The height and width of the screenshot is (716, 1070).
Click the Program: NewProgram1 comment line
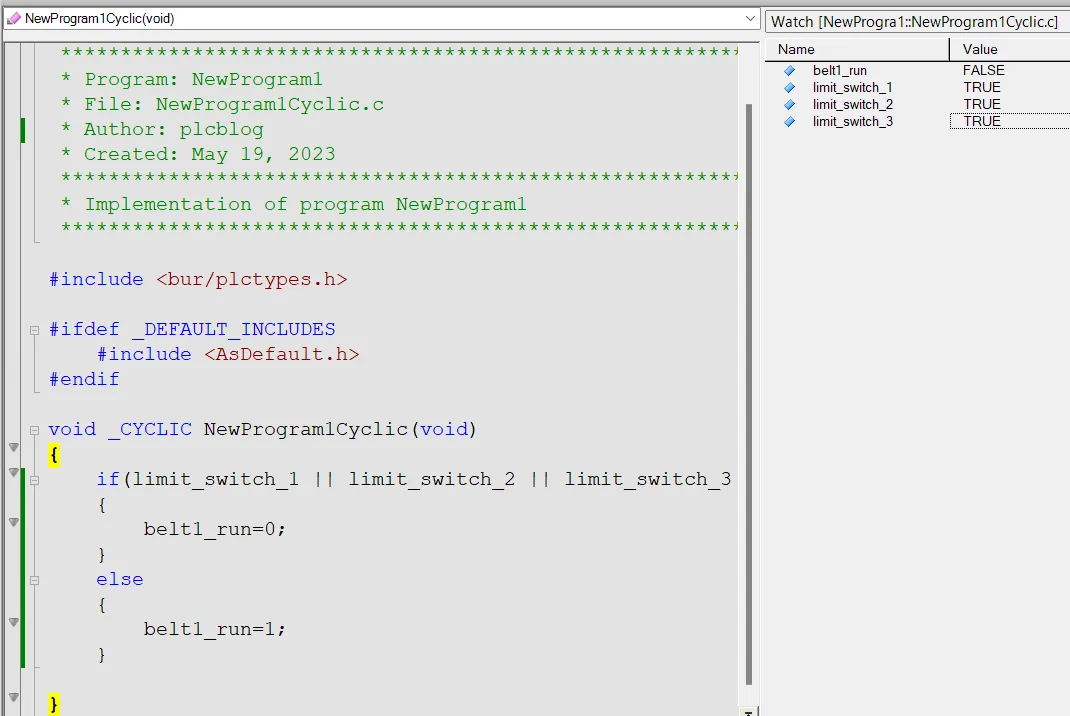(x=192, y=79)
